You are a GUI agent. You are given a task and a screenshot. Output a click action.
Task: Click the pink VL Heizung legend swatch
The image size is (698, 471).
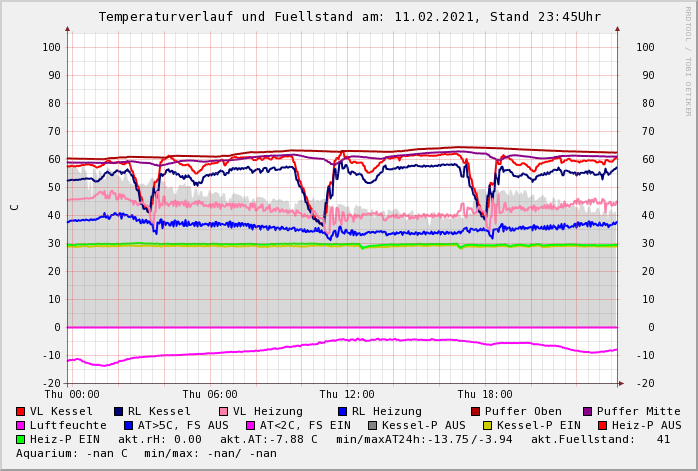pyautogui.click(x=223, y=411)
